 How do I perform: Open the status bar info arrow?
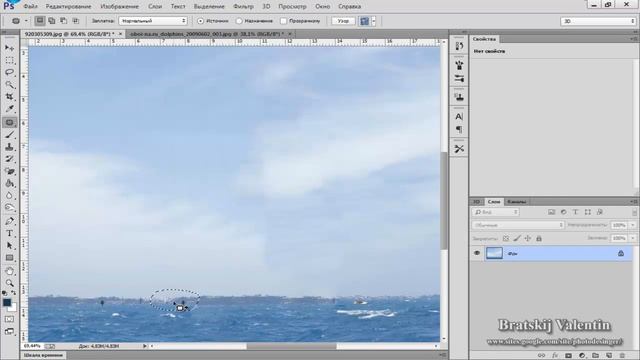(x=144, y=346)
